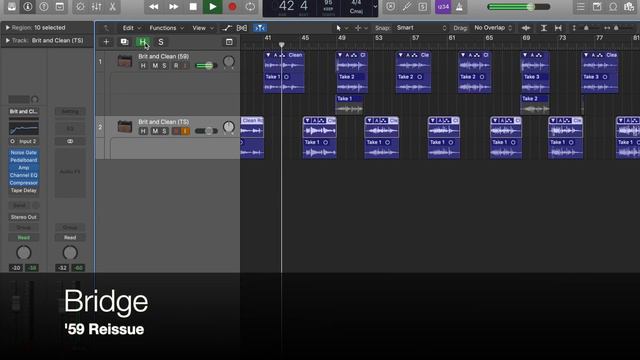Image resolution: width=640 pixels, height=360 pixels.
Task: Hide the Brit and Clean (TS) track
Action: 143,131
